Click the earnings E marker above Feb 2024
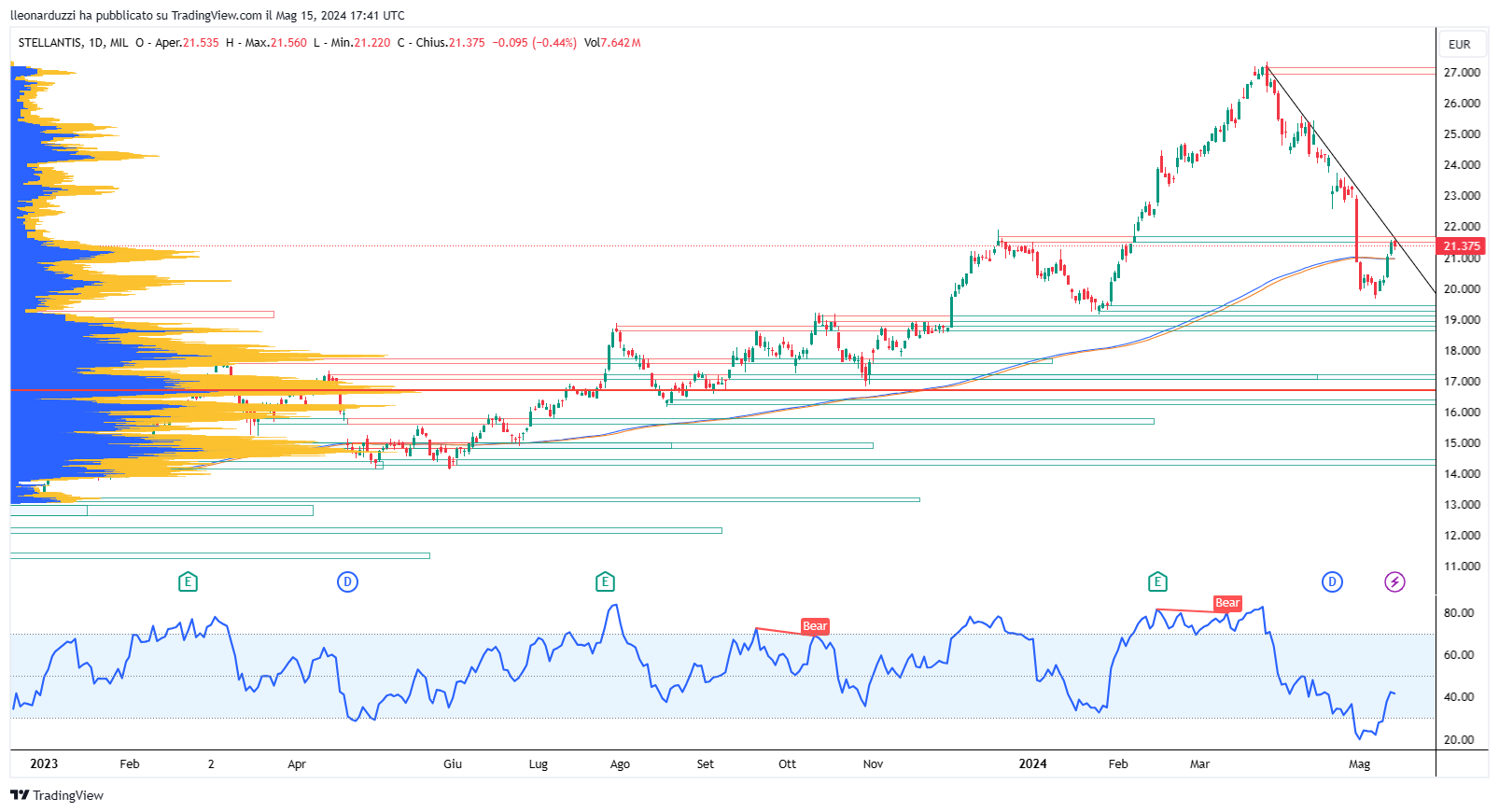 1157,582
